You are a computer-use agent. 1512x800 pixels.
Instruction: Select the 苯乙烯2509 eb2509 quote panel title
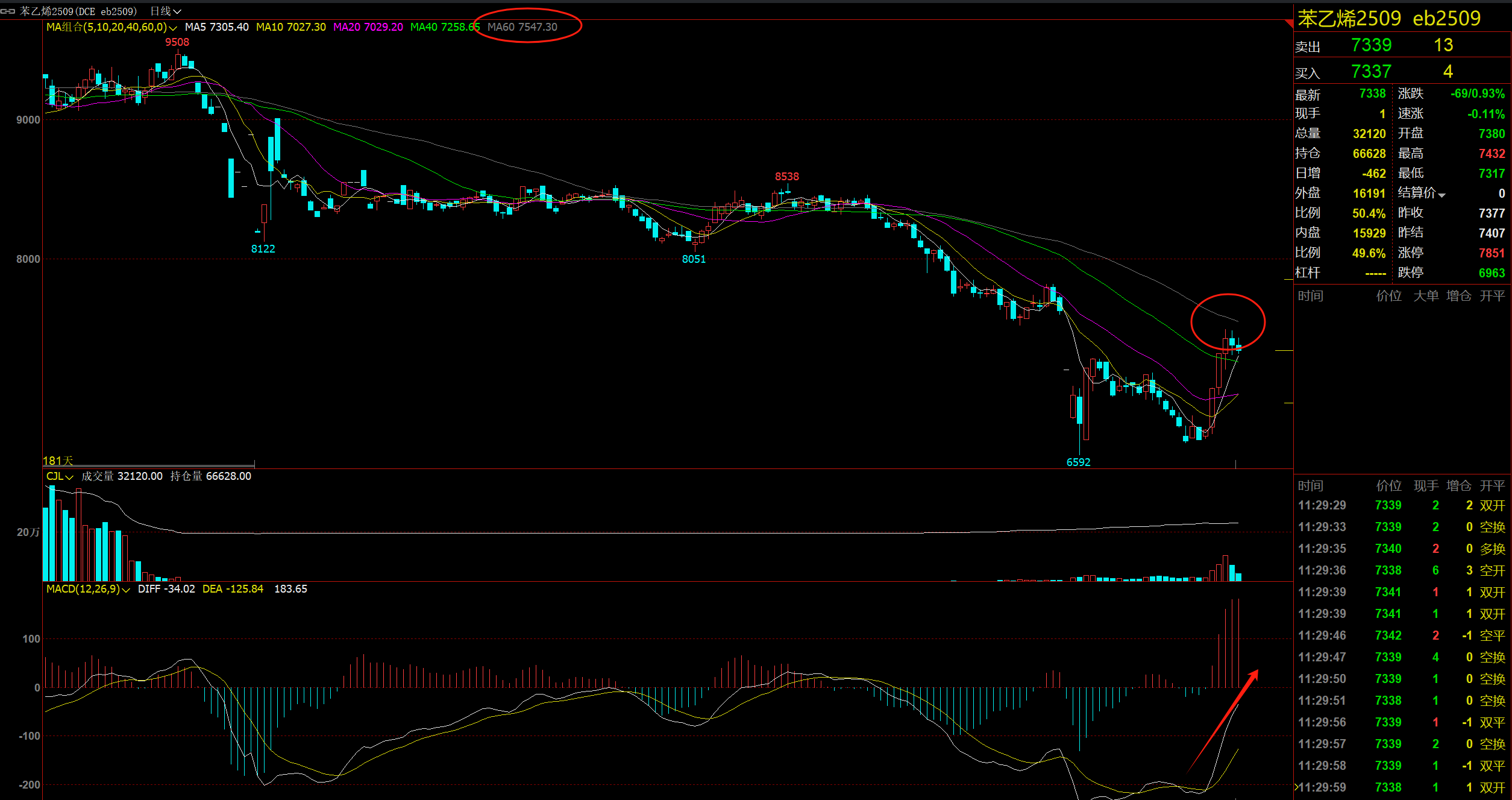coord(1388,19)
